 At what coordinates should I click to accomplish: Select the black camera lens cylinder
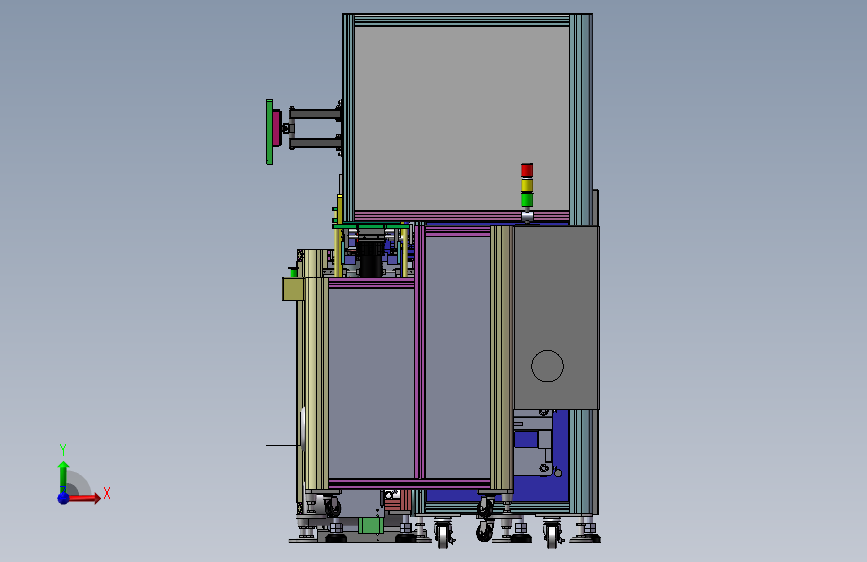pyautogui.click(x=370, y=257)
